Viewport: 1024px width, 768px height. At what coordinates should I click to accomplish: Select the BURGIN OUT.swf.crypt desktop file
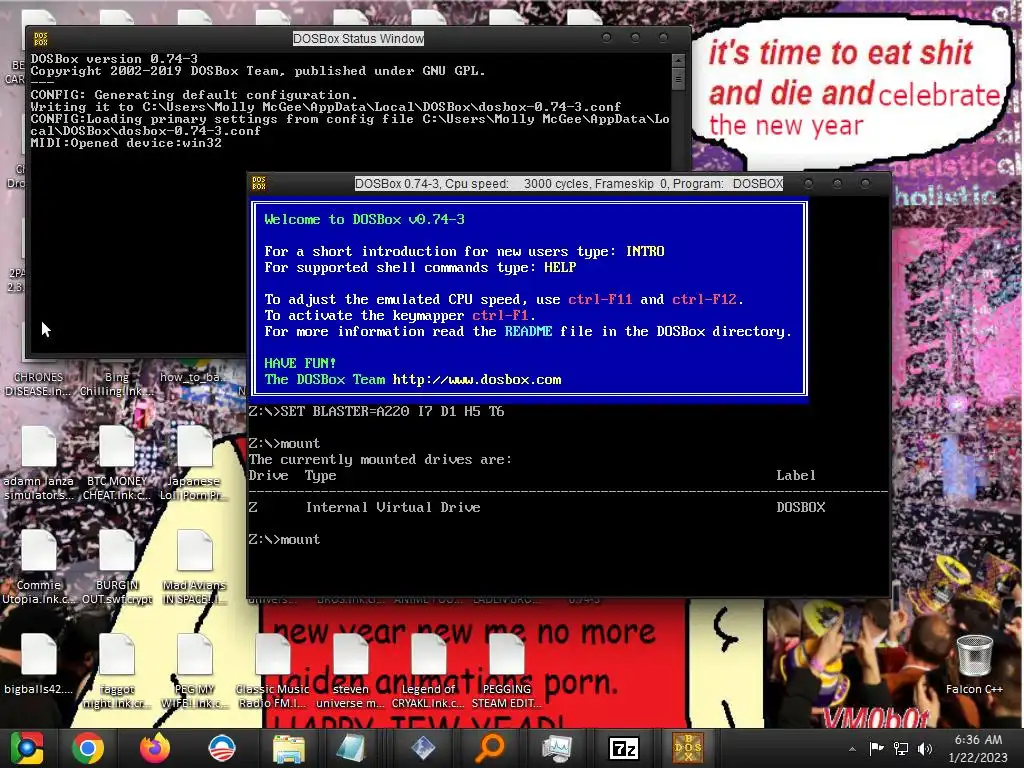117,567
